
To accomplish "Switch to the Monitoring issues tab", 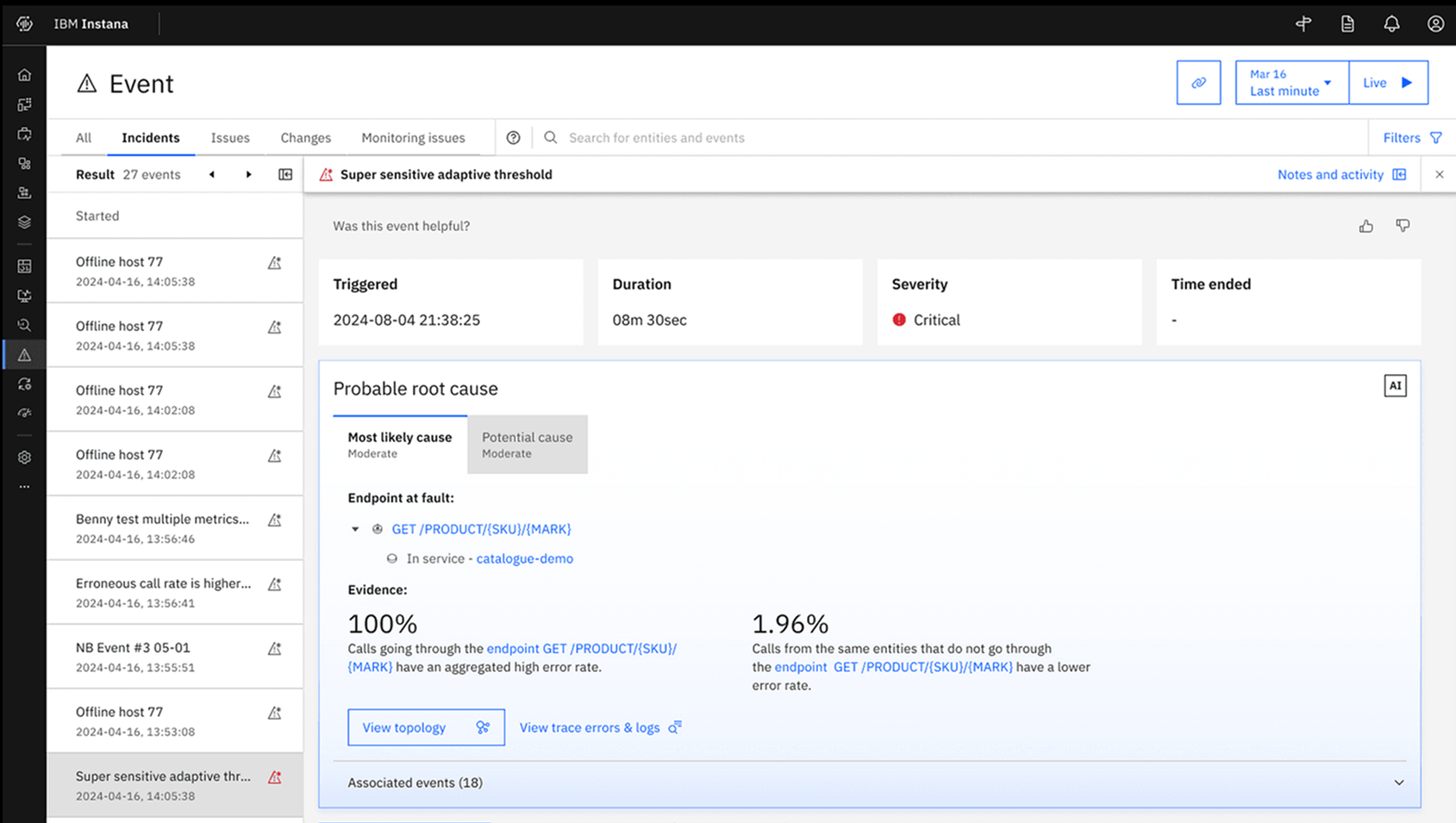I will (413, 138).
